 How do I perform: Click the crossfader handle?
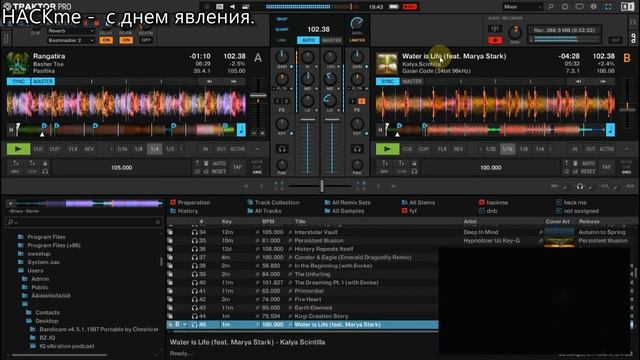(x=322, y=186)
